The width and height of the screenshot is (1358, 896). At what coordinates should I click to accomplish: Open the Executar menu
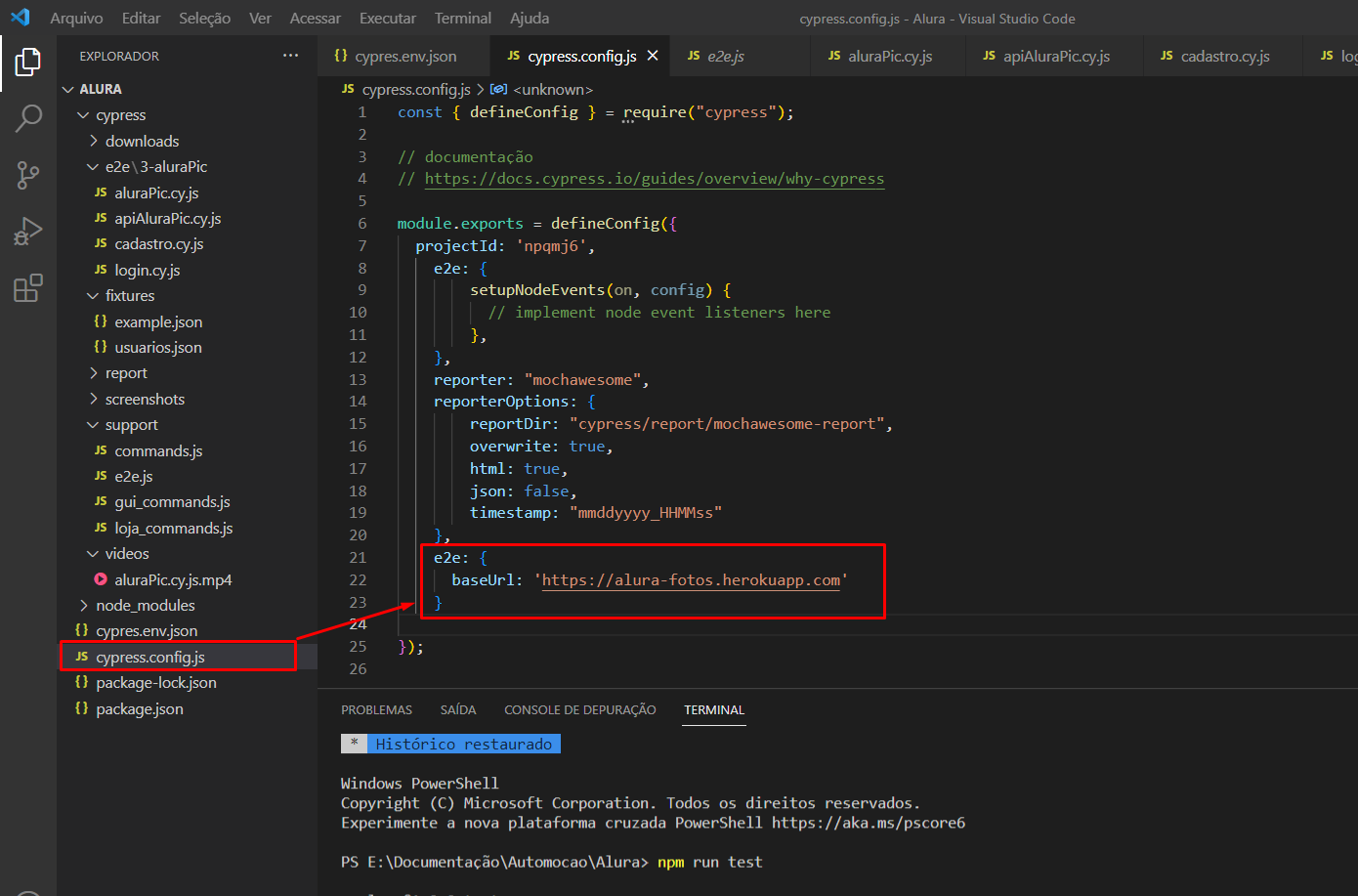click(x=388, y=18)
